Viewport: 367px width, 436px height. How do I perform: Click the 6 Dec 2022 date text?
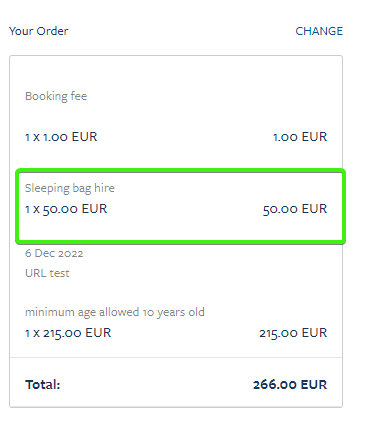tap(54, 253)
